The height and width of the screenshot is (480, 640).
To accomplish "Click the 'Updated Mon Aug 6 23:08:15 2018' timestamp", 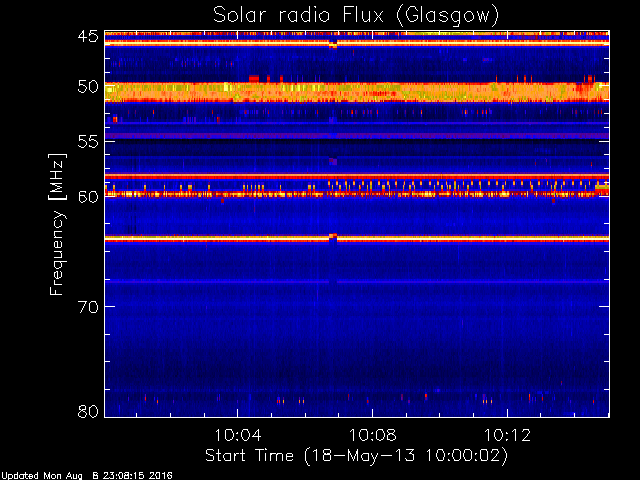I will pos(87,476).
